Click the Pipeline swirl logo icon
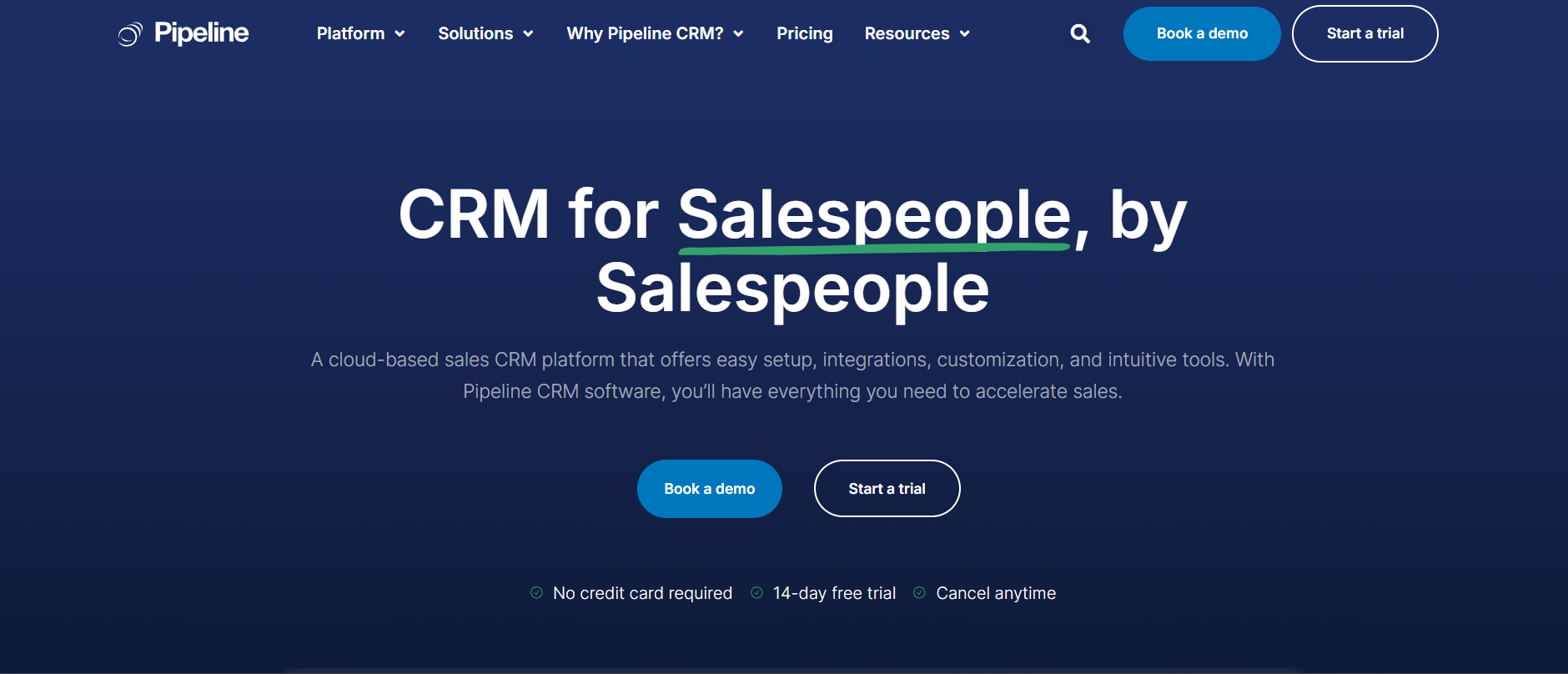 click(x=130, y=34)
